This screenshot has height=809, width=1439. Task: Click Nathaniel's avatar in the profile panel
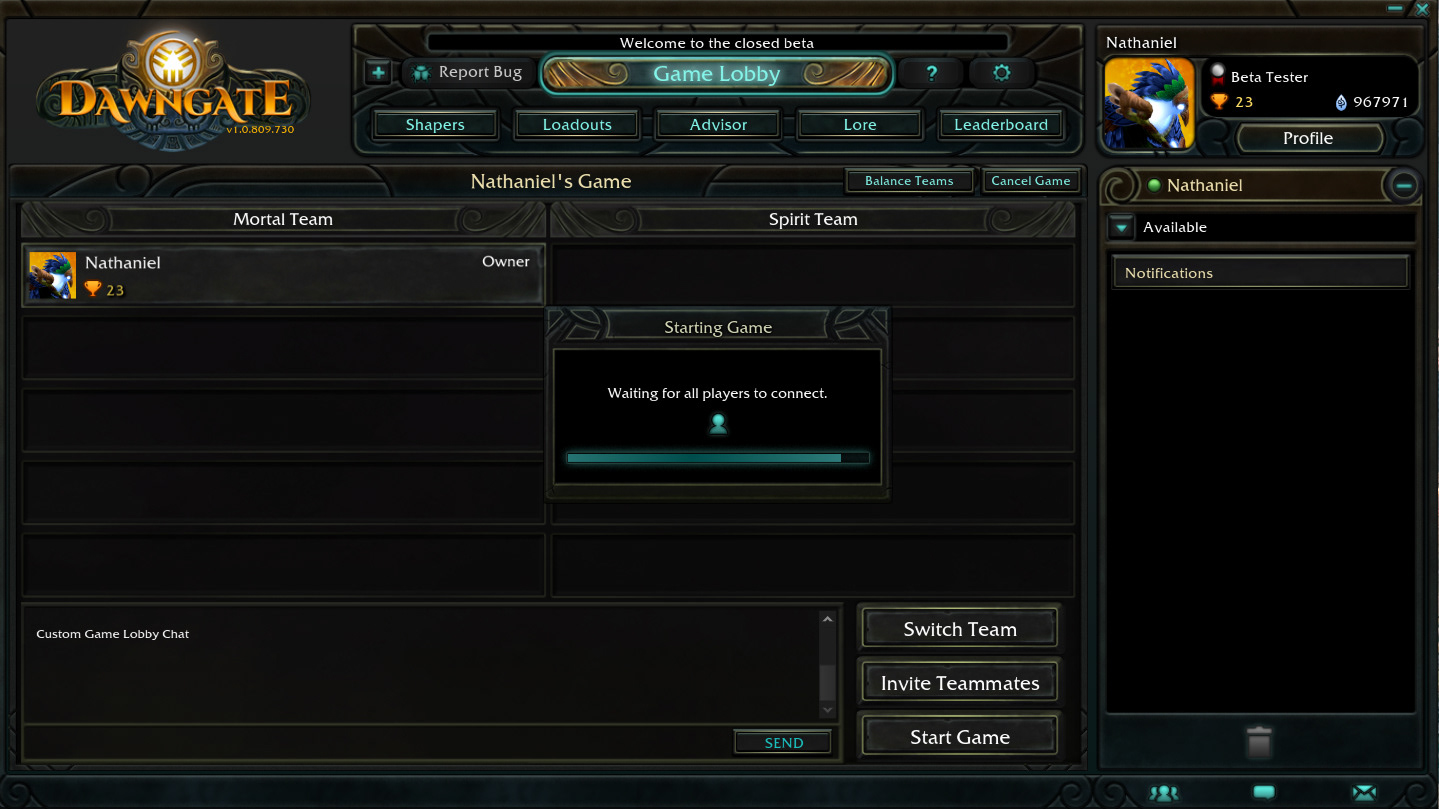pos(1149,104)
